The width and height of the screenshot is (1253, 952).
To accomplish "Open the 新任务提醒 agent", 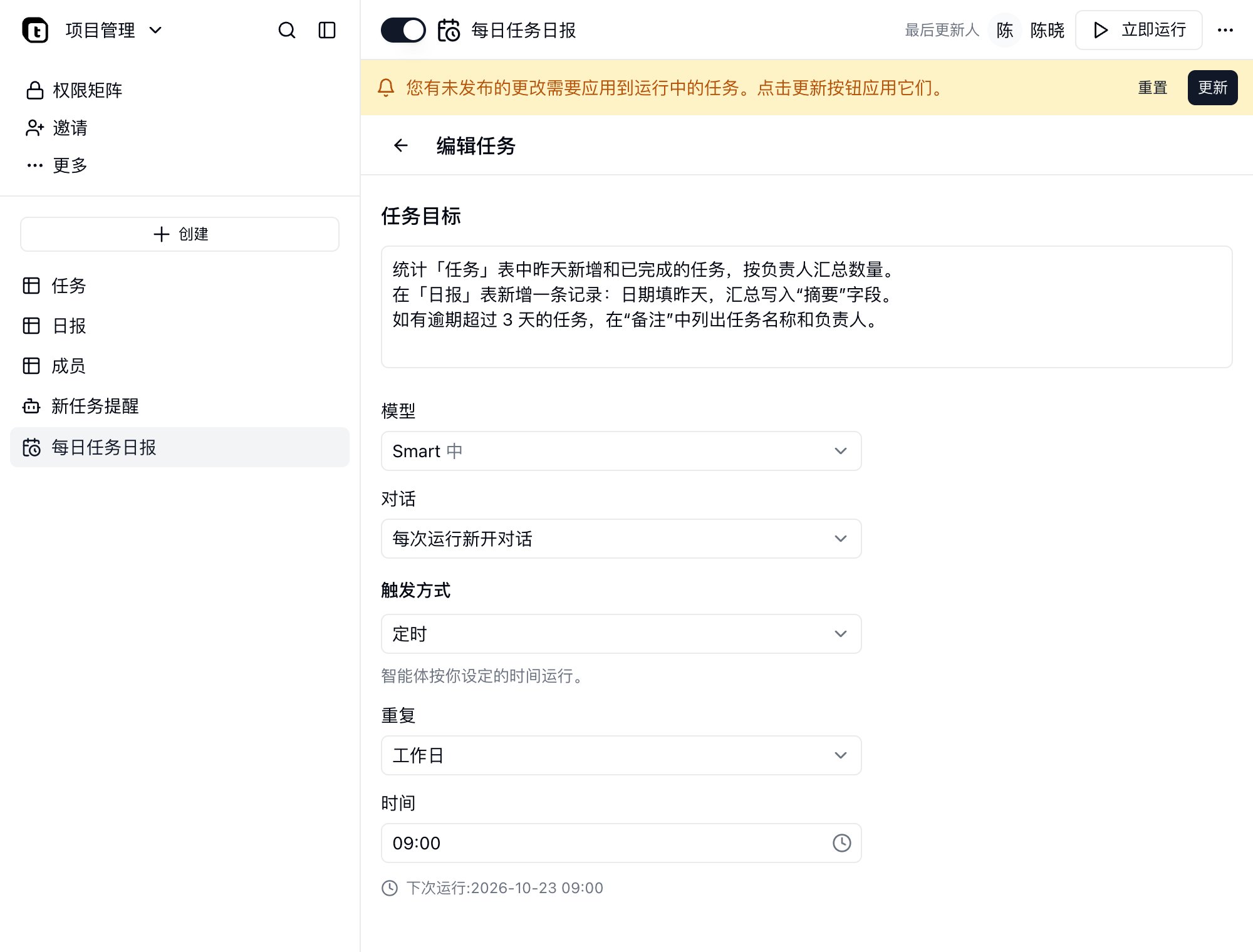I will click(x=180, y=406).
